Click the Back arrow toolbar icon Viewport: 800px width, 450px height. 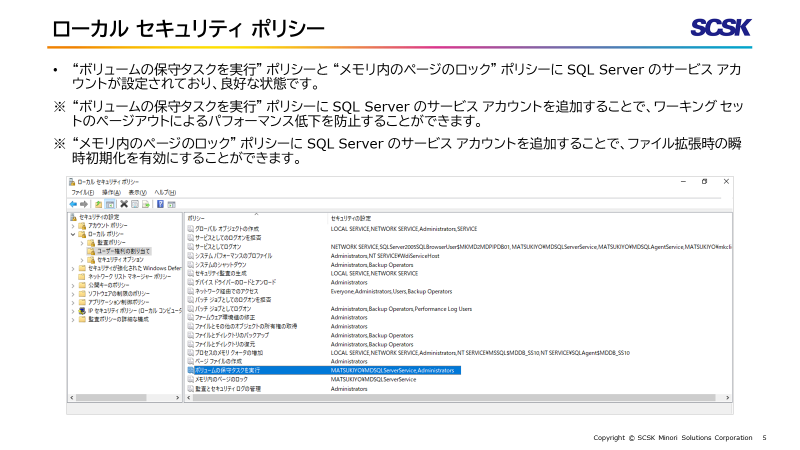click(x=73, y=204)
